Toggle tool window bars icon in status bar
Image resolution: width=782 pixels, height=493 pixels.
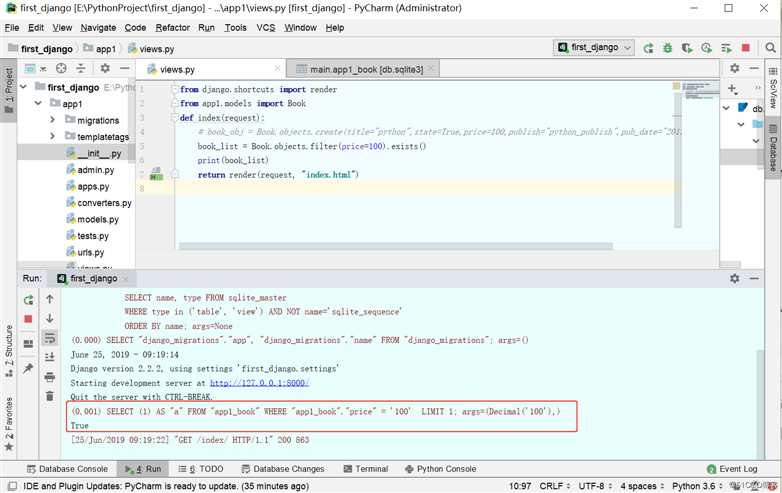12,486
